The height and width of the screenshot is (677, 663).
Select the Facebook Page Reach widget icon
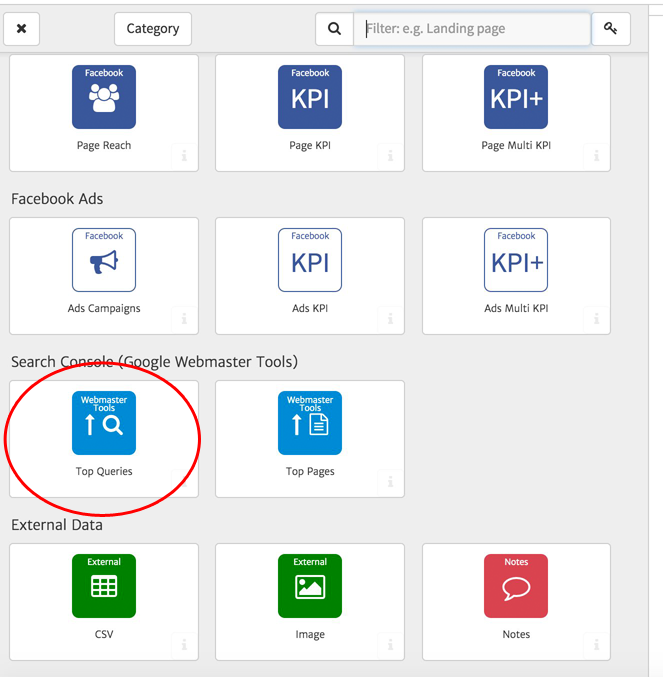[x=104, y=97]
